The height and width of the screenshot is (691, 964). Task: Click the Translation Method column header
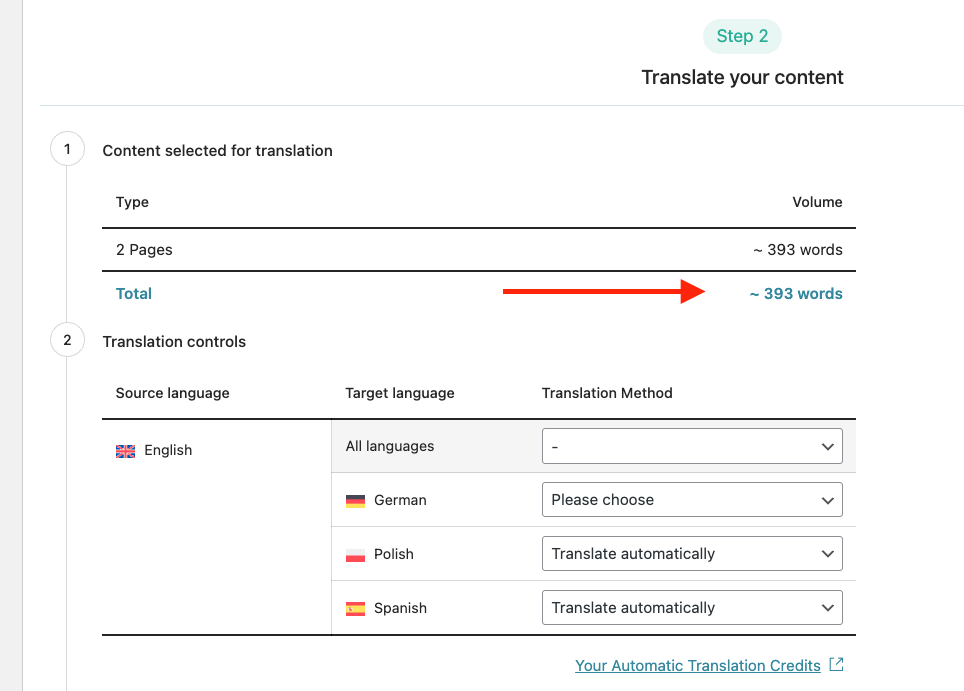tap(607, 393)
